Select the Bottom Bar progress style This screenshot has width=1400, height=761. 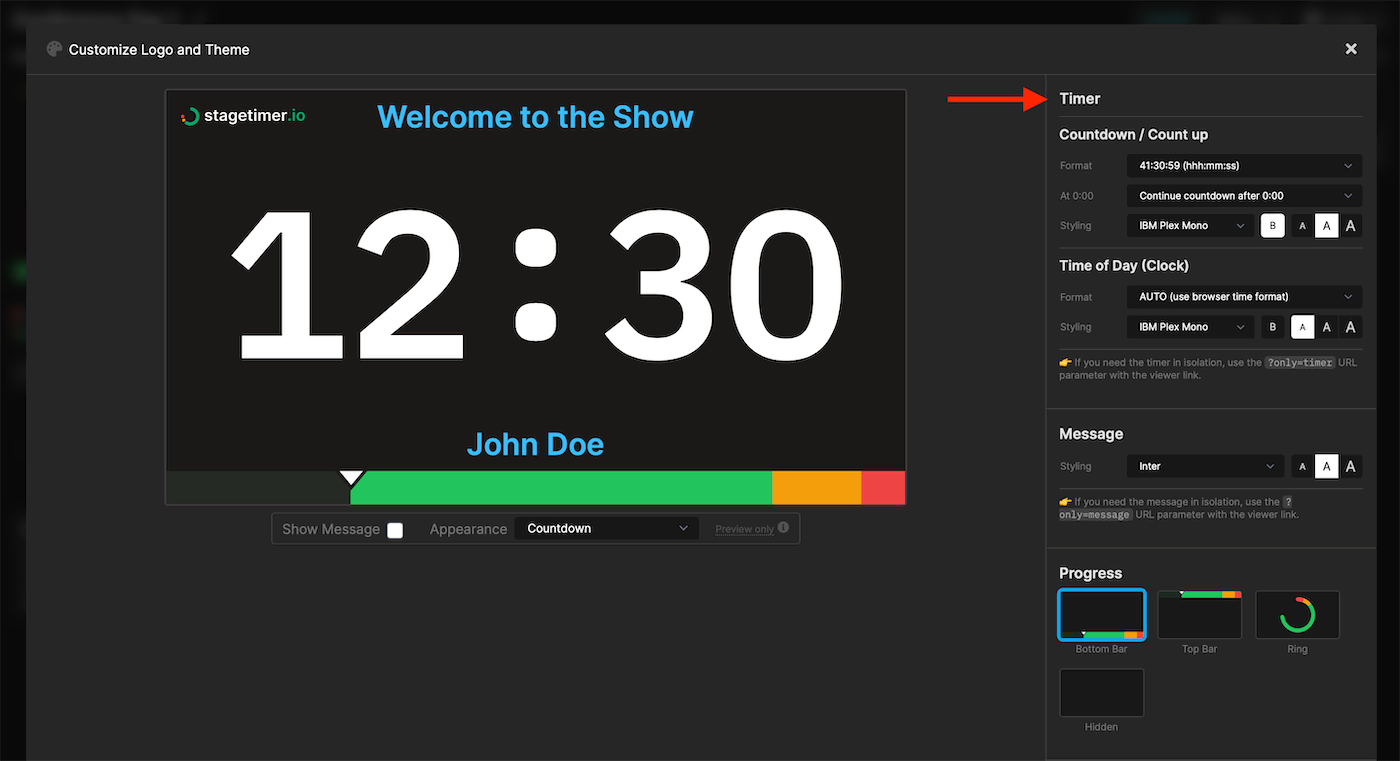1101,615
